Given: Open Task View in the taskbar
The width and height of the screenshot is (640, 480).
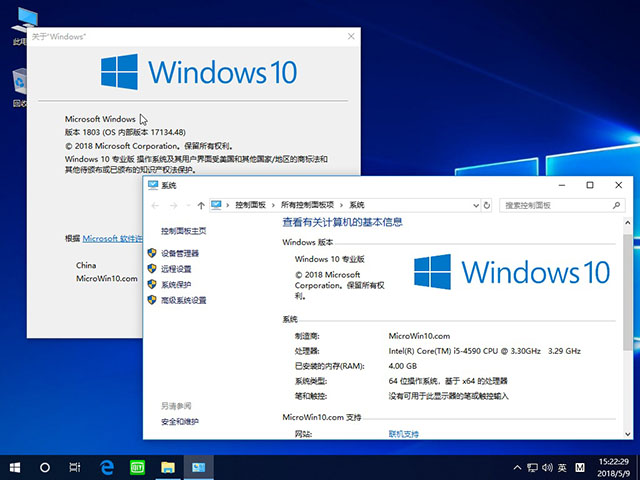Looking at the screenshot, I should pos(75,467).
